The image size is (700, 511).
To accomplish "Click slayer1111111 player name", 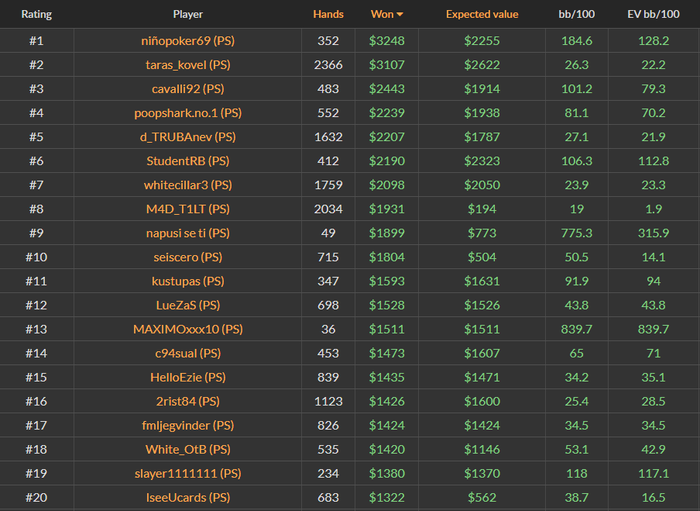I will click(188, 473).
